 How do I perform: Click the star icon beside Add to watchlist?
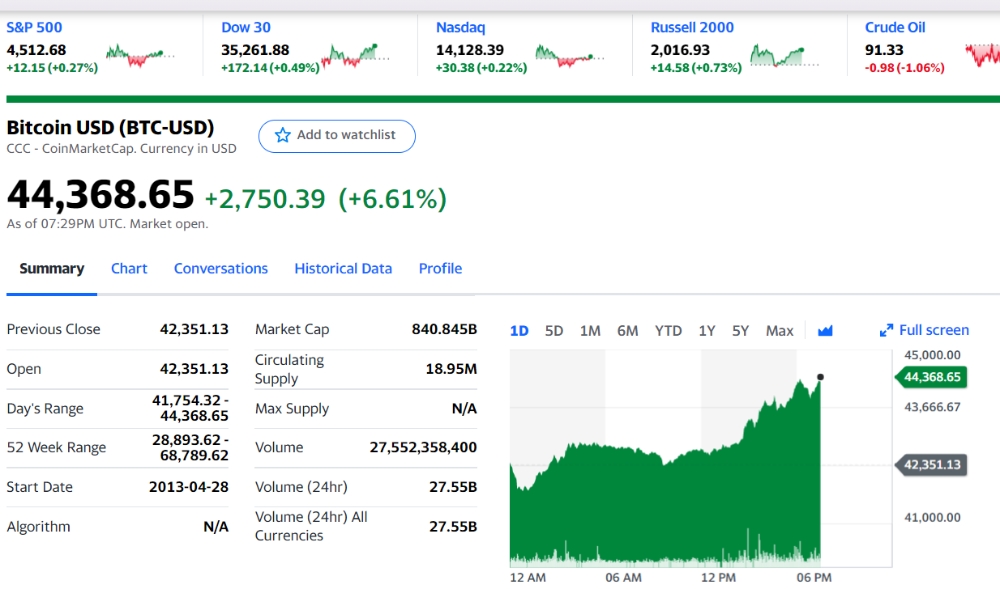pos(282,135)
